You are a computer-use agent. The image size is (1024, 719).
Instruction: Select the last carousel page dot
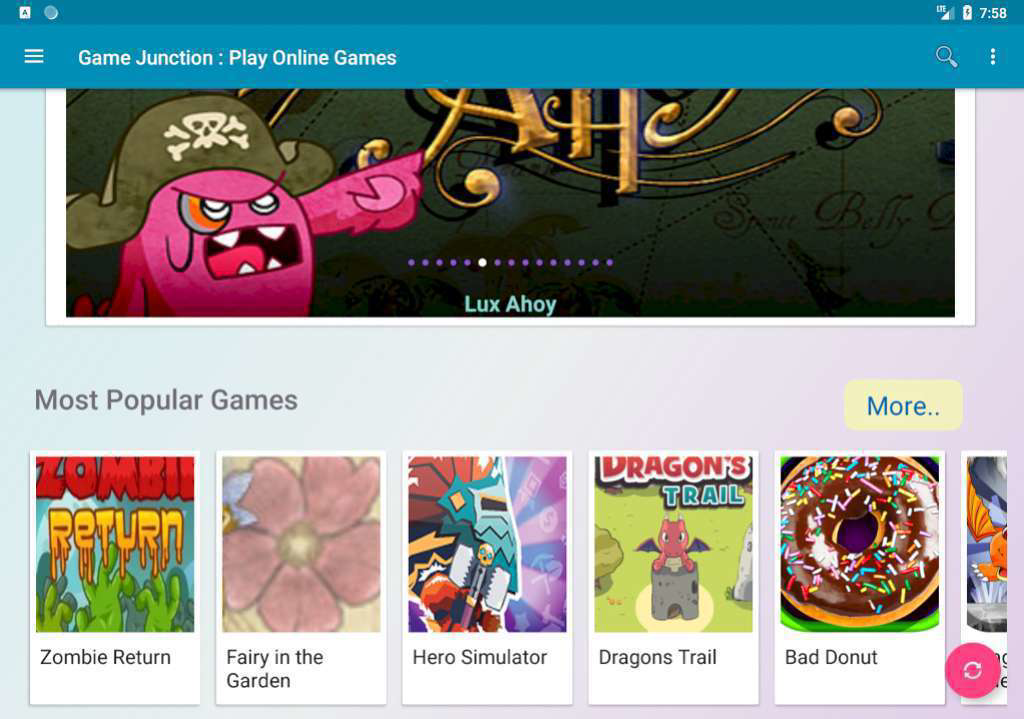coord(609,263)
